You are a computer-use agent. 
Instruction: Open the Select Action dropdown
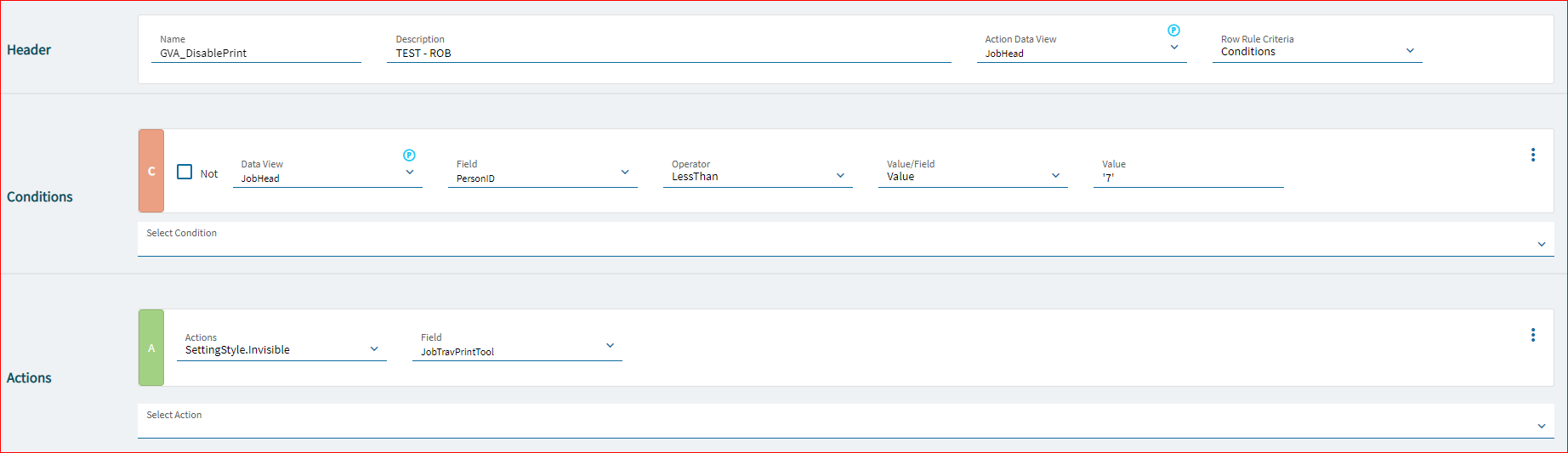[x=845, y=421]
